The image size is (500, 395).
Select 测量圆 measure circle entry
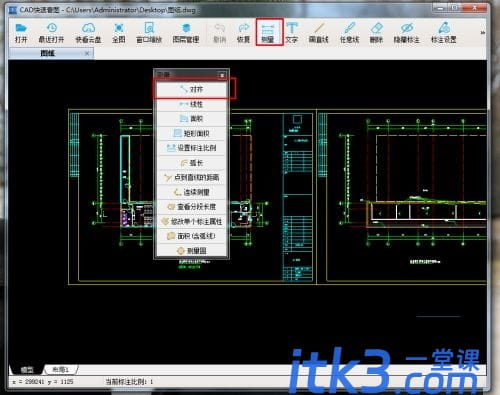click(x=192, y=251)
